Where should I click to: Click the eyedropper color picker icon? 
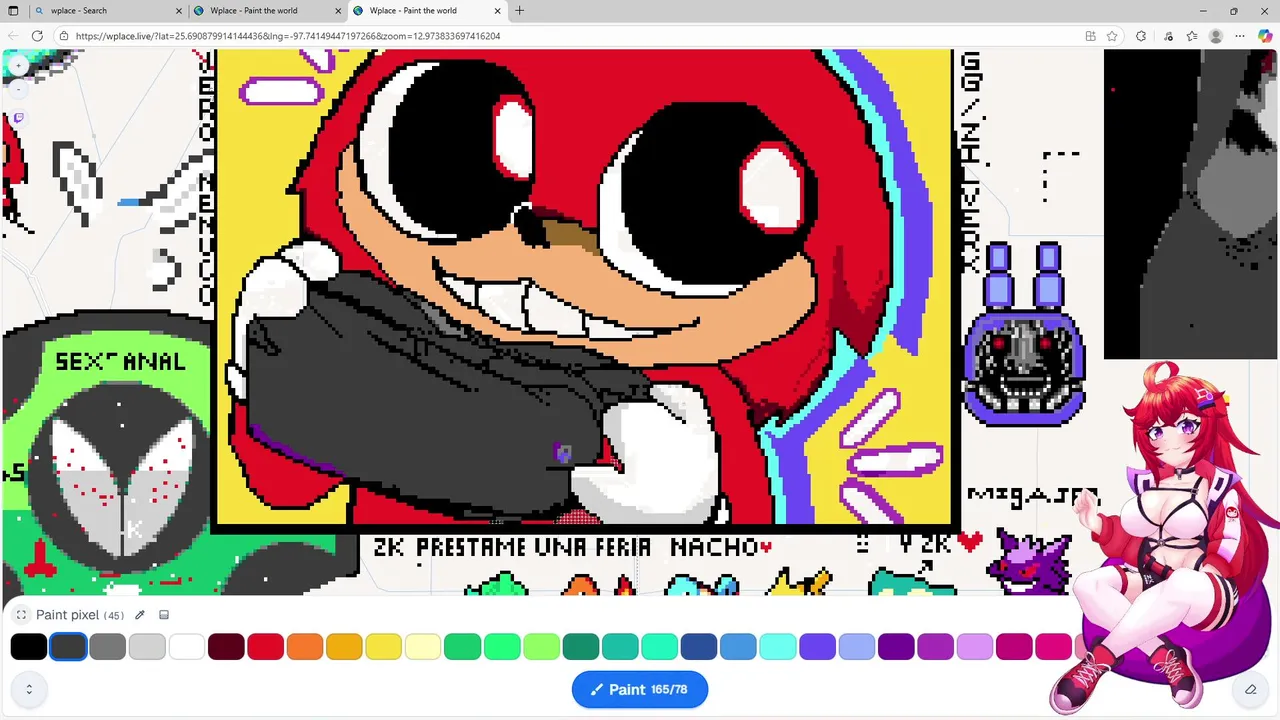(140, 615)
